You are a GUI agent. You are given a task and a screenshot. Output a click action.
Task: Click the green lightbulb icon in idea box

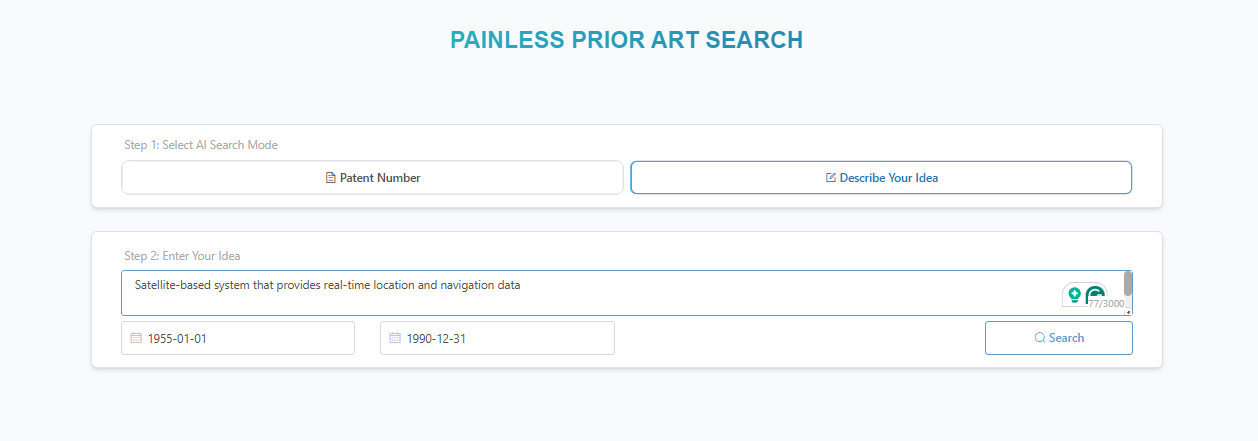click(x=1074, y=295)
